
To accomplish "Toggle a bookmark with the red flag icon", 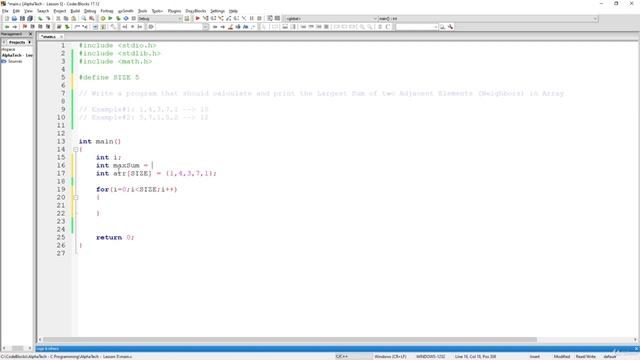I will pyautogui.click(x=24, y=27).
